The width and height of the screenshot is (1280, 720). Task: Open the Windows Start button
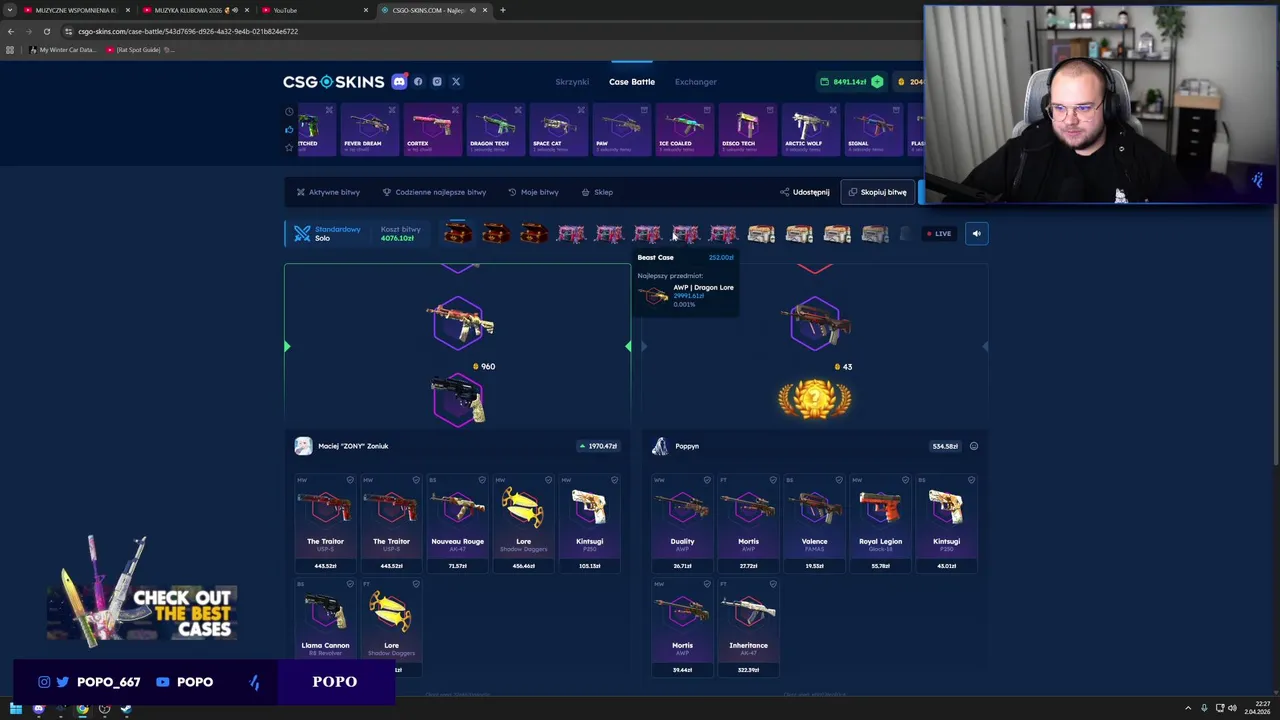pos(16,709)
